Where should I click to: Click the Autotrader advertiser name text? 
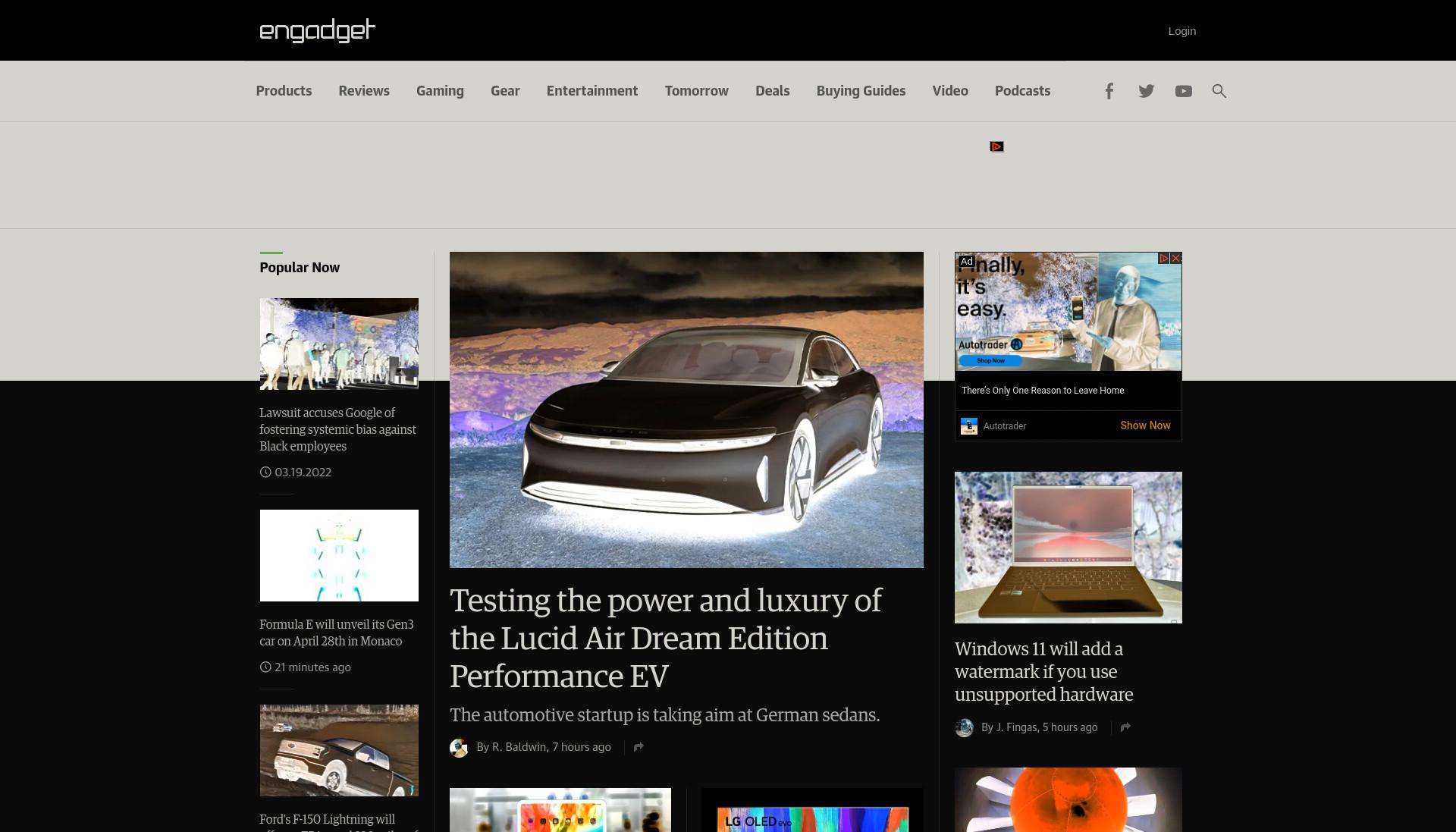pos(1005,426)
